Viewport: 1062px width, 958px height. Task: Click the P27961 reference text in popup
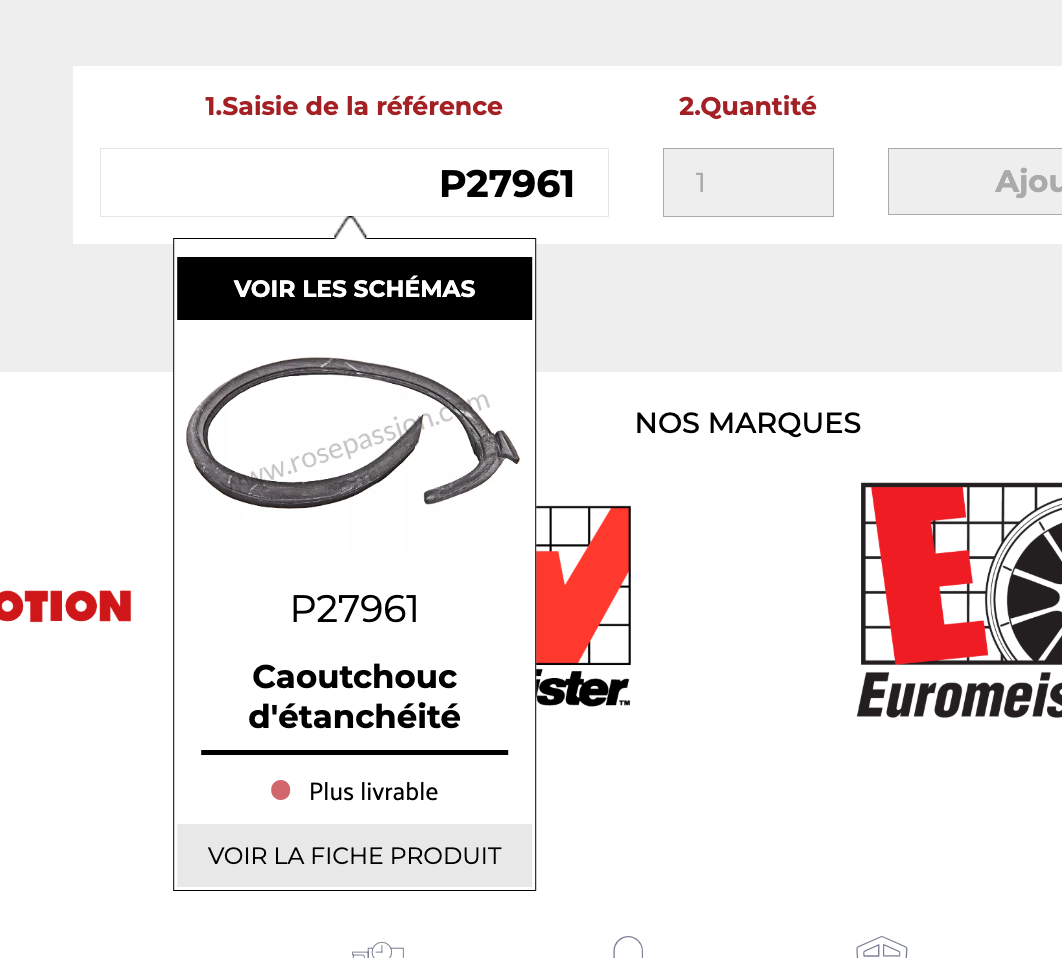click(x=354, y=609)
